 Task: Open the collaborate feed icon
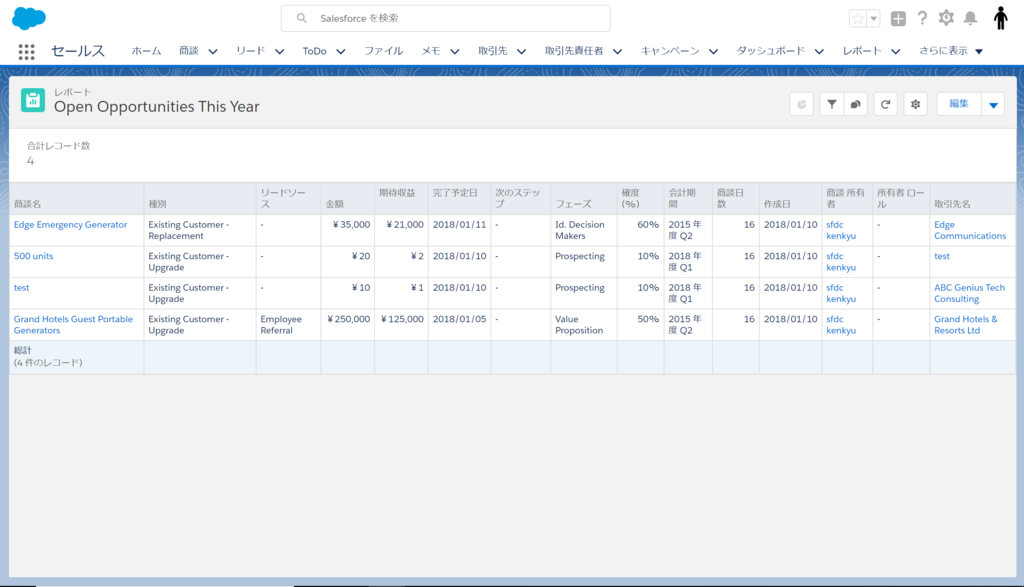click(x=856, y=104)
